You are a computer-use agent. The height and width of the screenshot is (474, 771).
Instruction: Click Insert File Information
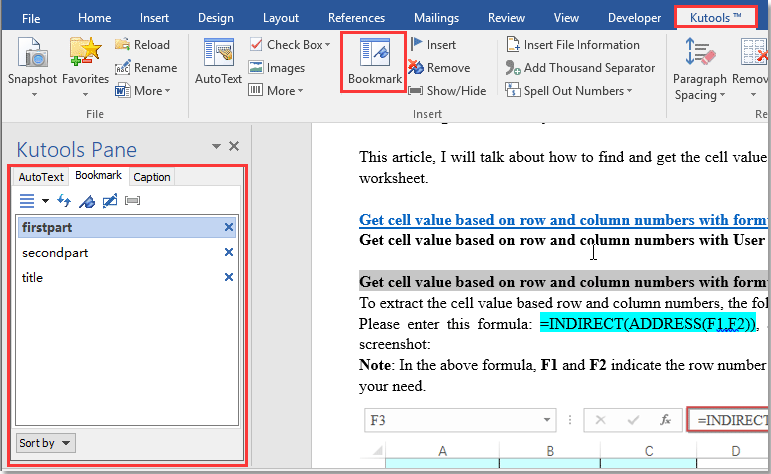[573, 45]
